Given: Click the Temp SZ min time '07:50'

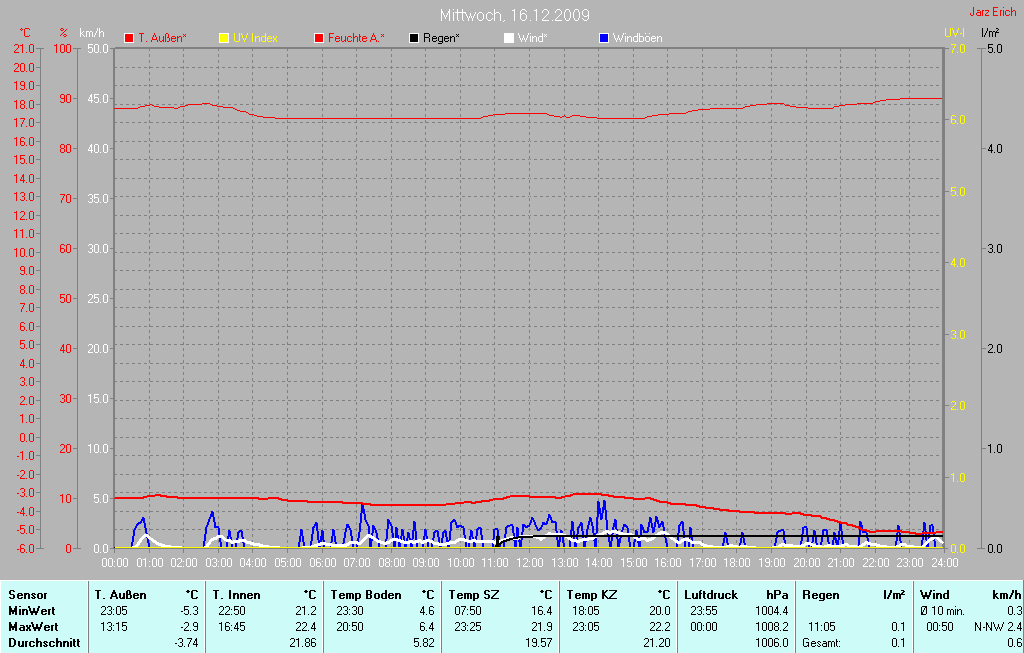Looking at the screenshot, I should [468, 611].
